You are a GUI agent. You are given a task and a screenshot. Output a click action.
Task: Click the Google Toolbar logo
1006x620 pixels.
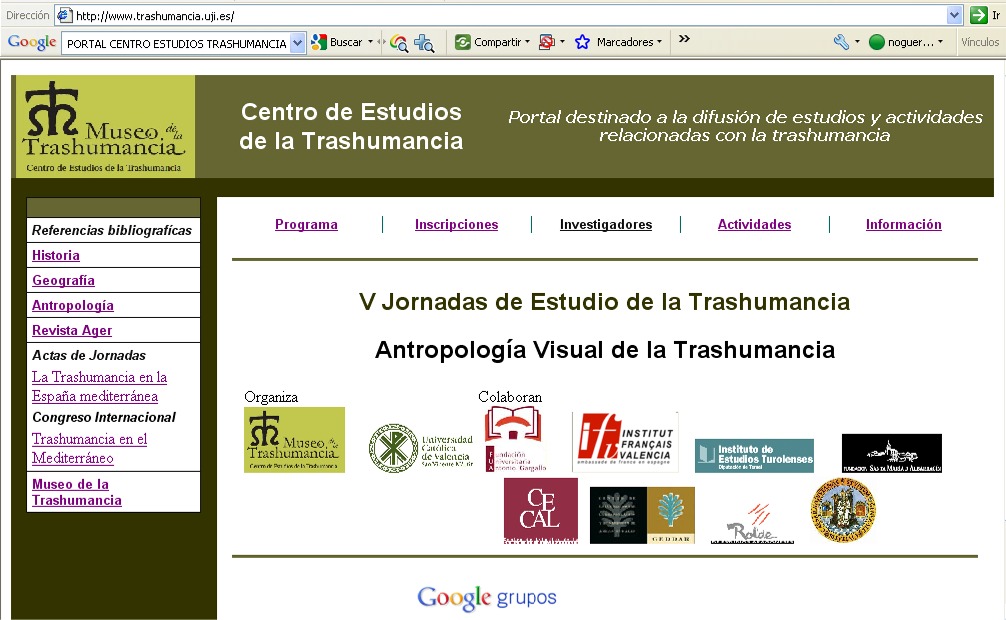31,42
